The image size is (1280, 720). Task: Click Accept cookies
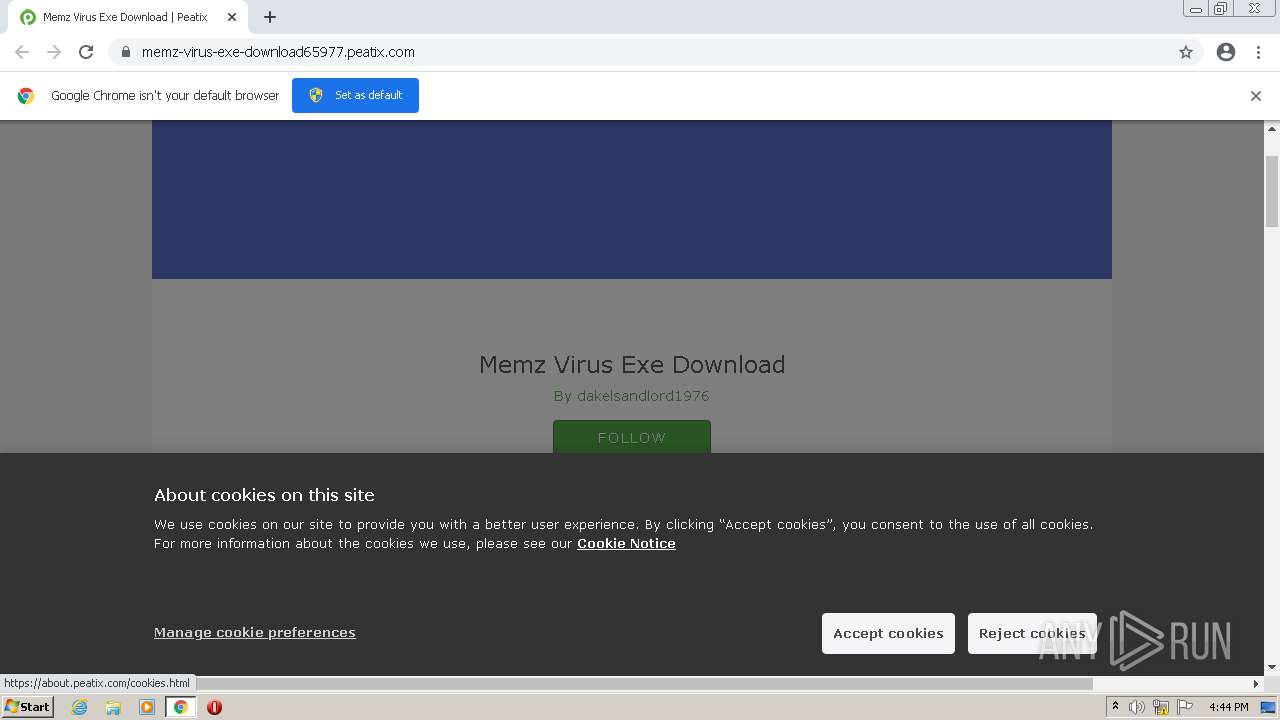[888, 633]
